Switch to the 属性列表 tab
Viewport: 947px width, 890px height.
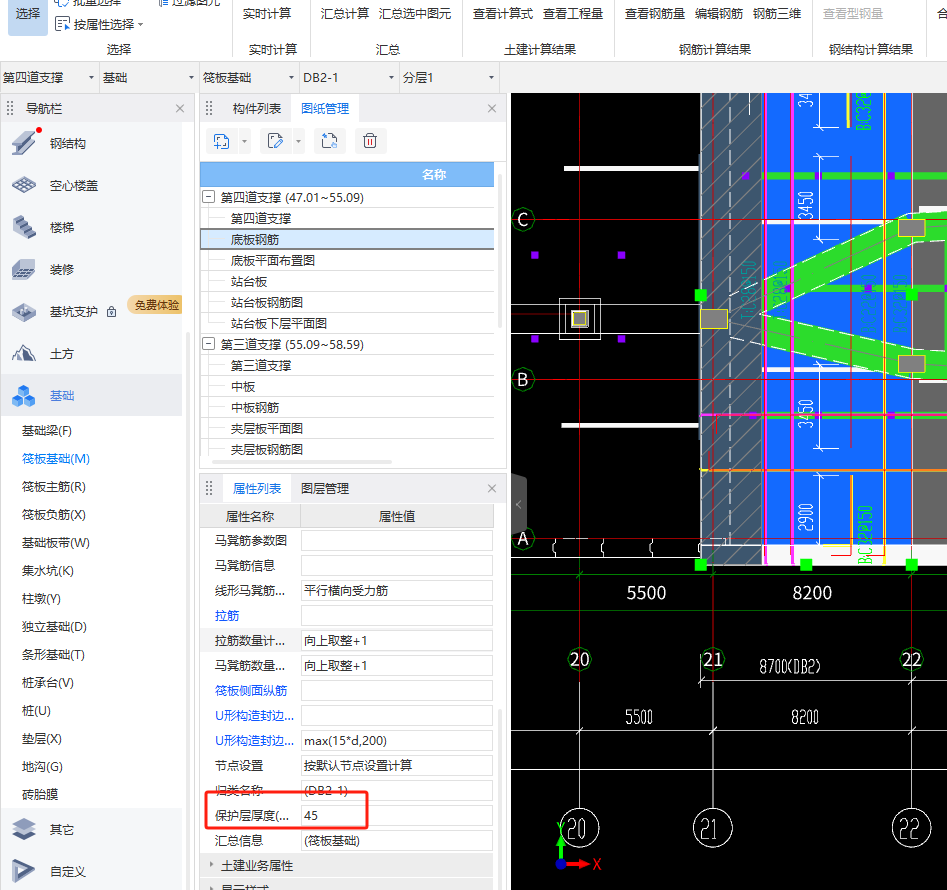pyautogui.click(x=257, y=488)
